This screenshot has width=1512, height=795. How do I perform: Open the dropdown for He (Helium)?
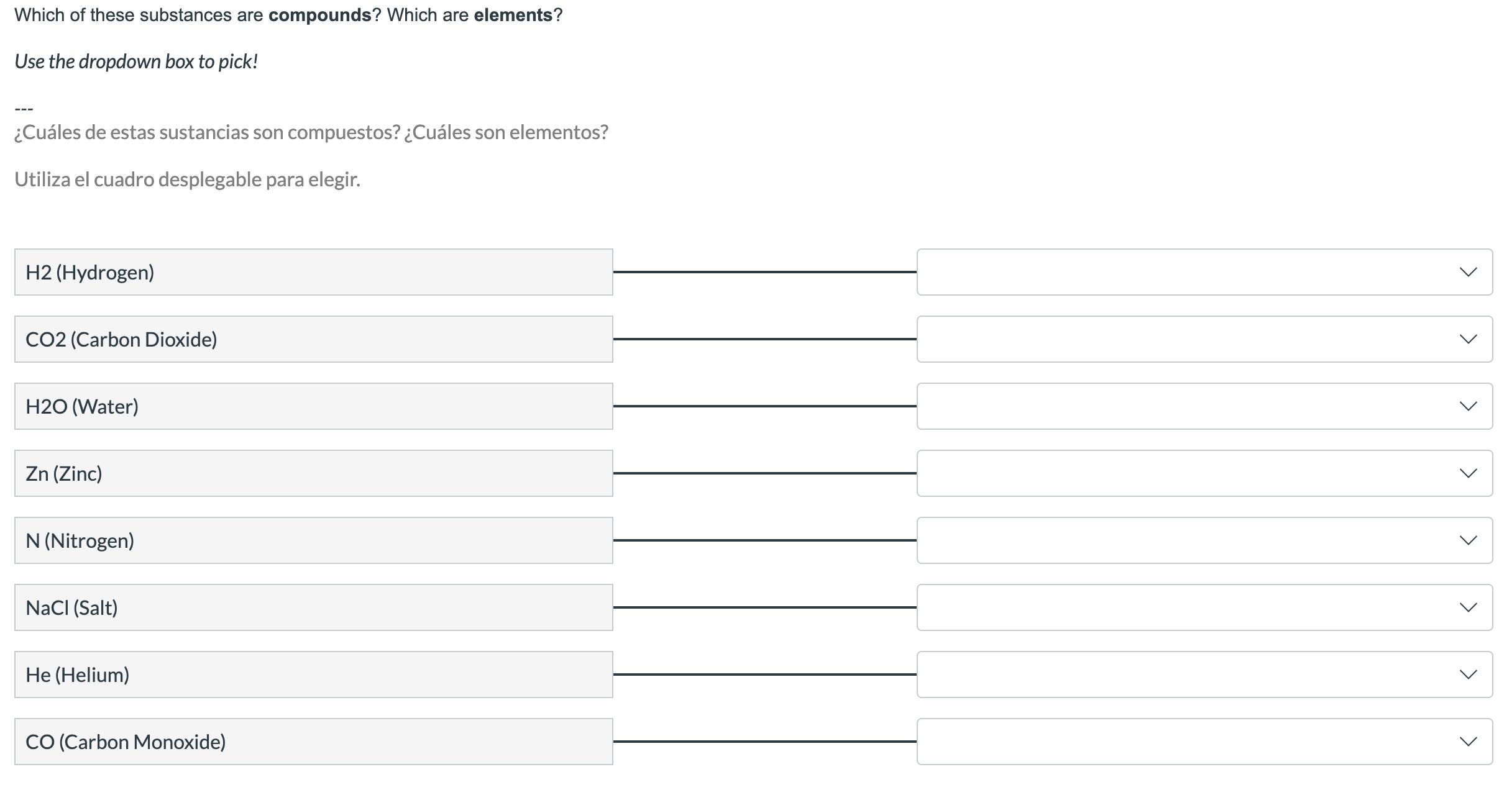coord(1204,675)
